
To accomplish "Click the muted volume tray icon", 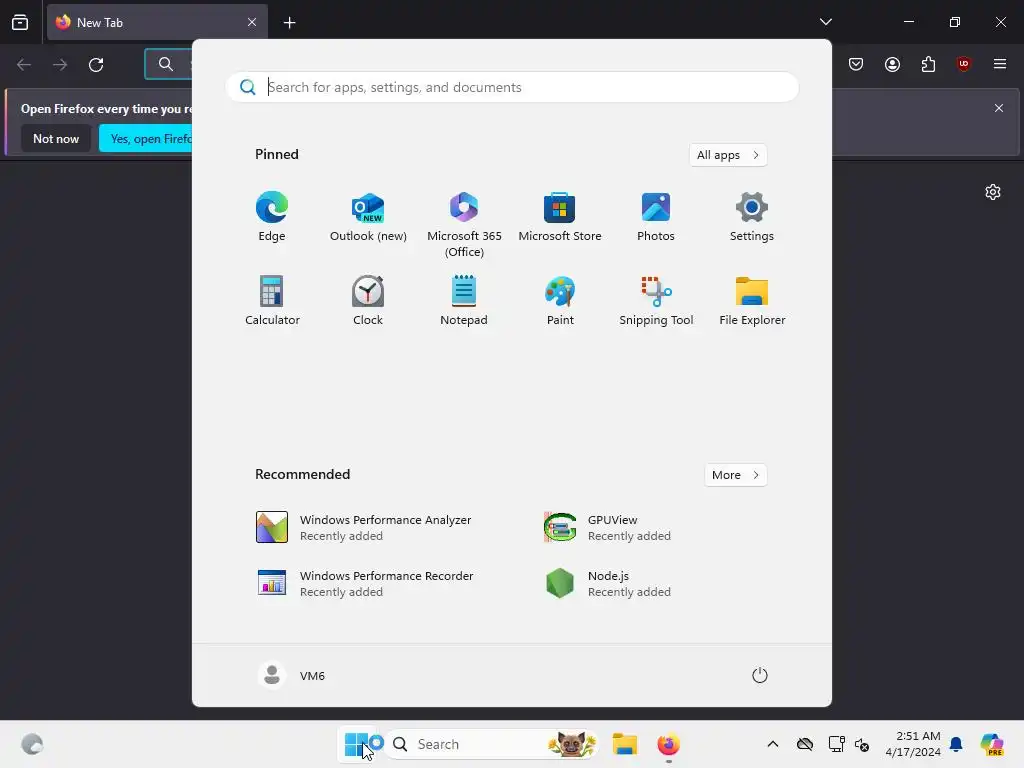I will click(x=862, y=744).
